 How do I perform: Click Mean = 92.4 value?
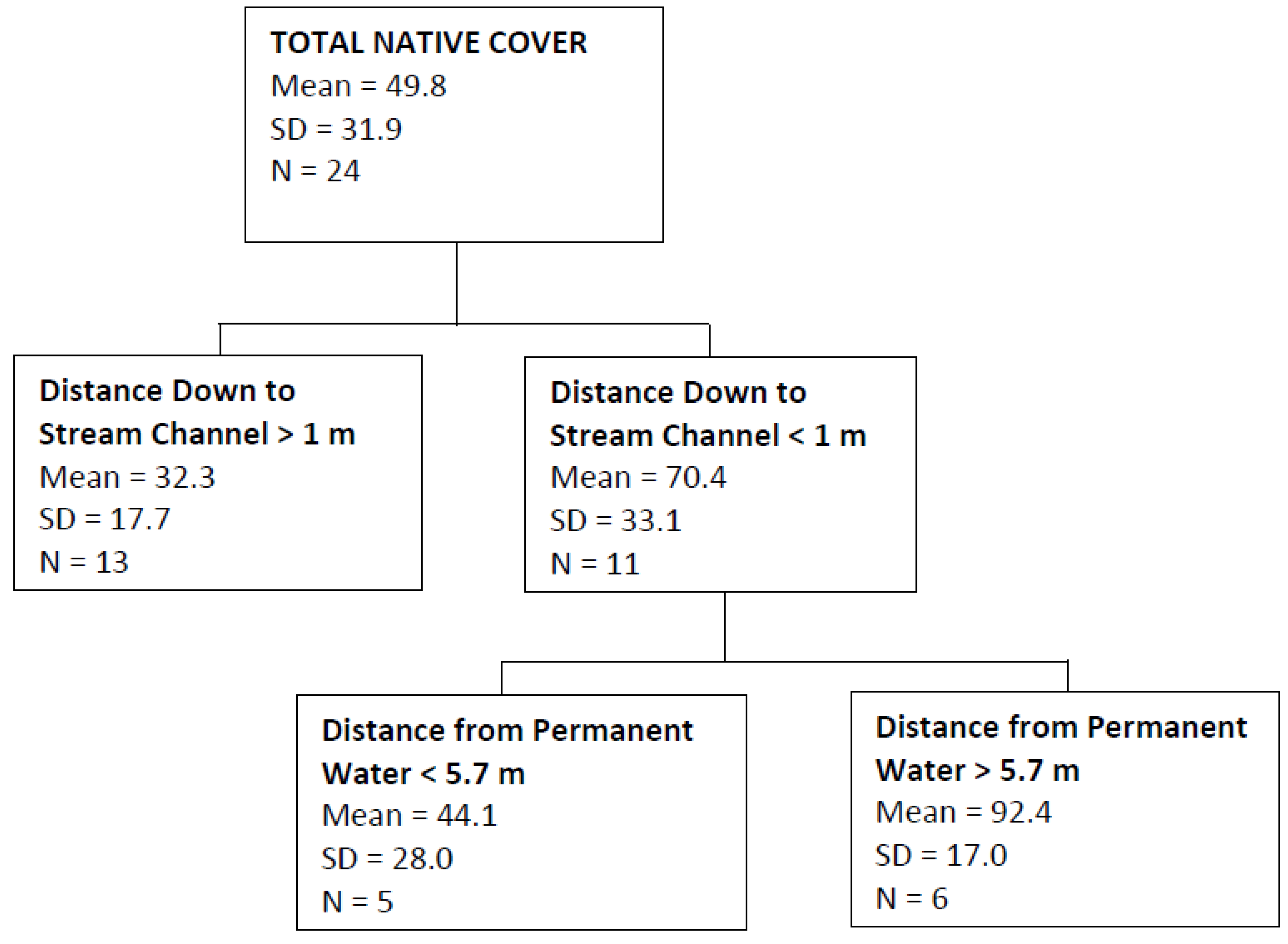point(964,811)
